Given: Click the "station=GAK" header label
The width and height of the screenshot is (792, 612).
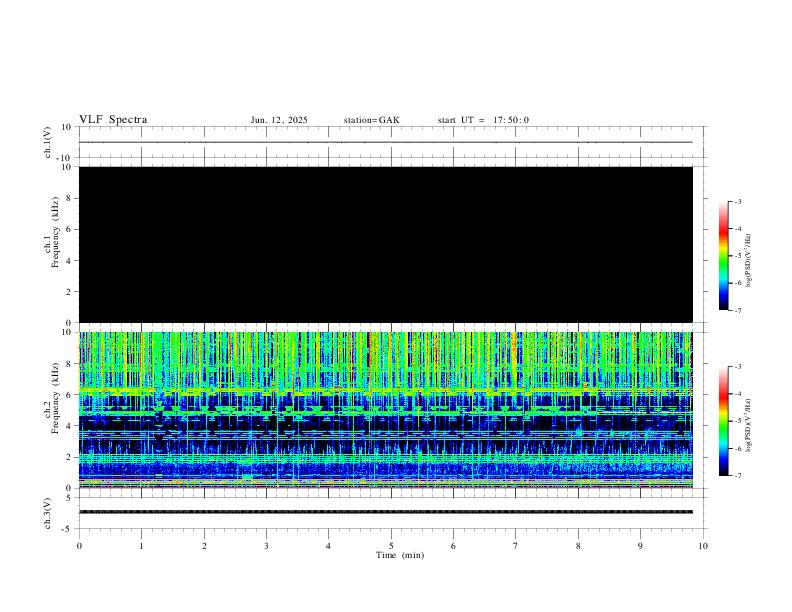Looking at the screenshot, I should pyautogui.click(x=371, y=120).
